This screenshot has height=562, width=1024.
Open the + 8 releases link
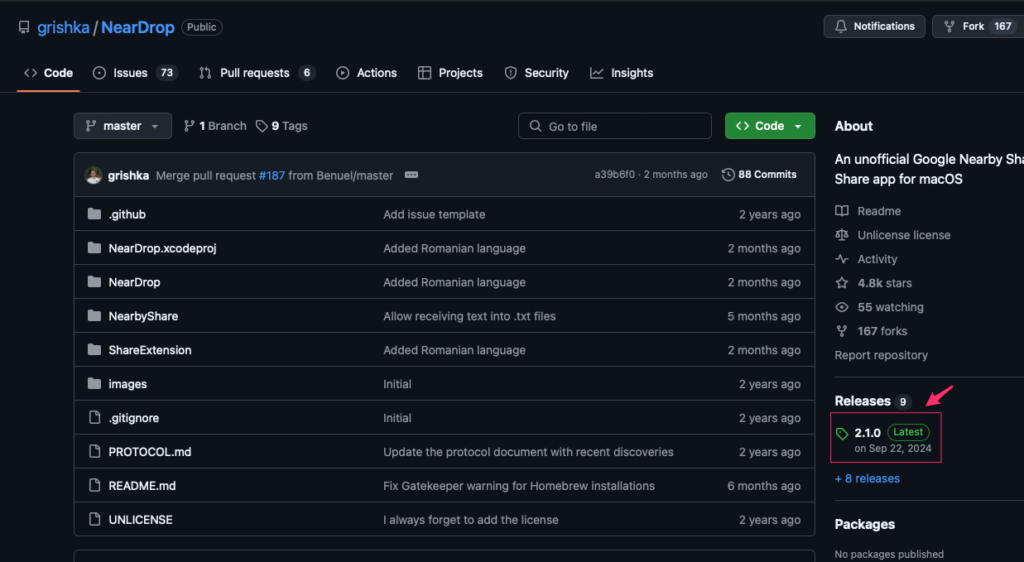(x=867, y=479)
